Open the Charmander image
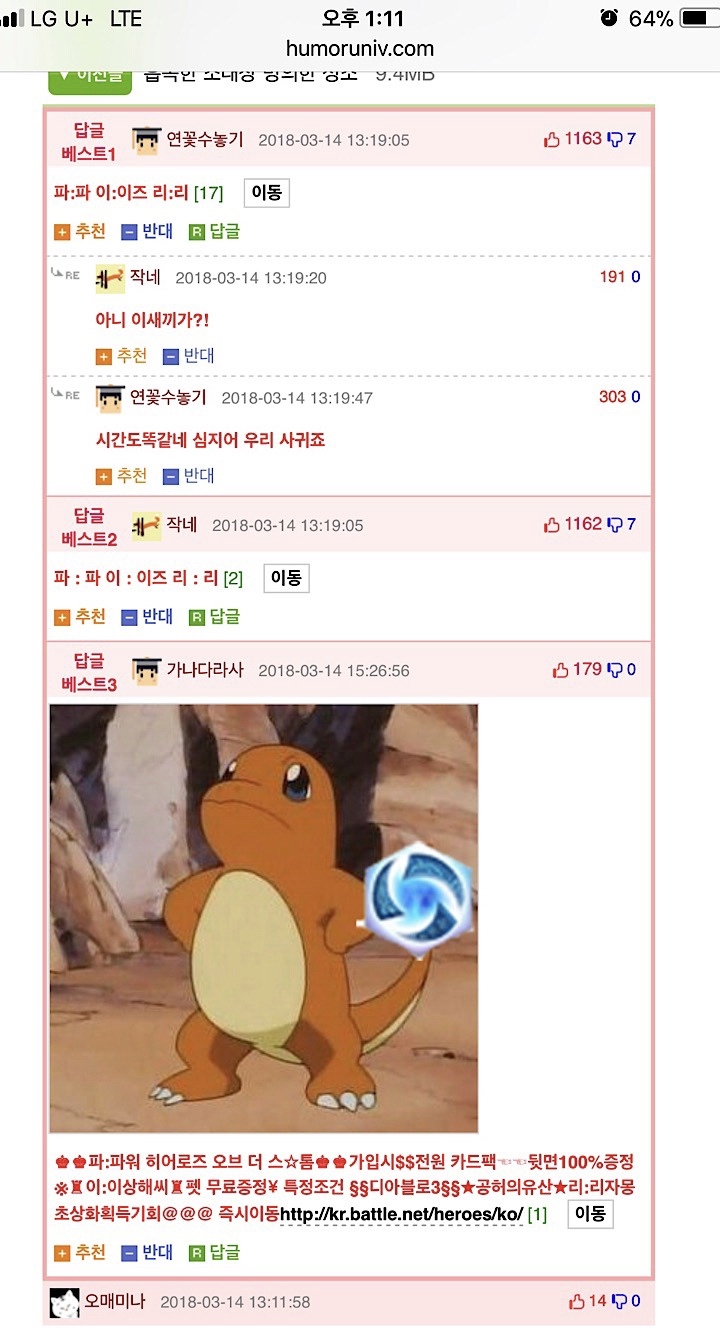The image size is (720, 1336). pyautogui.click(x=264, y=918)
